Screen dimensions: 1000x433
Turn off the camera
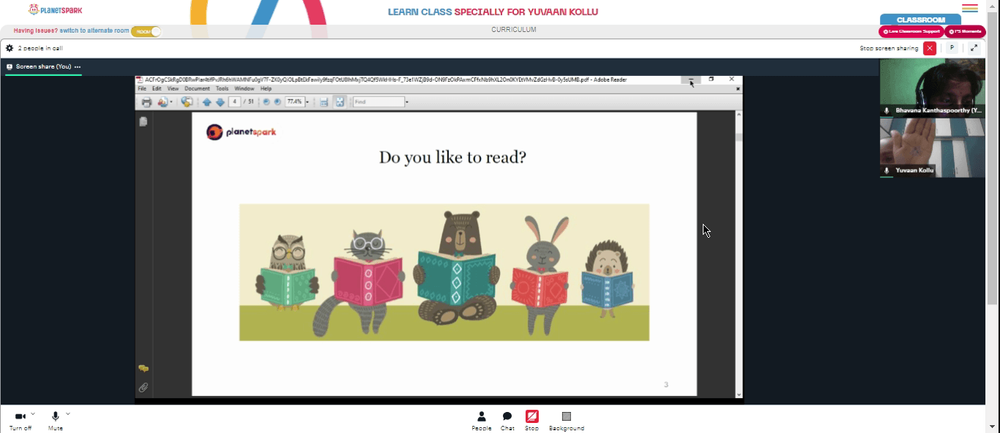(20, 420)
